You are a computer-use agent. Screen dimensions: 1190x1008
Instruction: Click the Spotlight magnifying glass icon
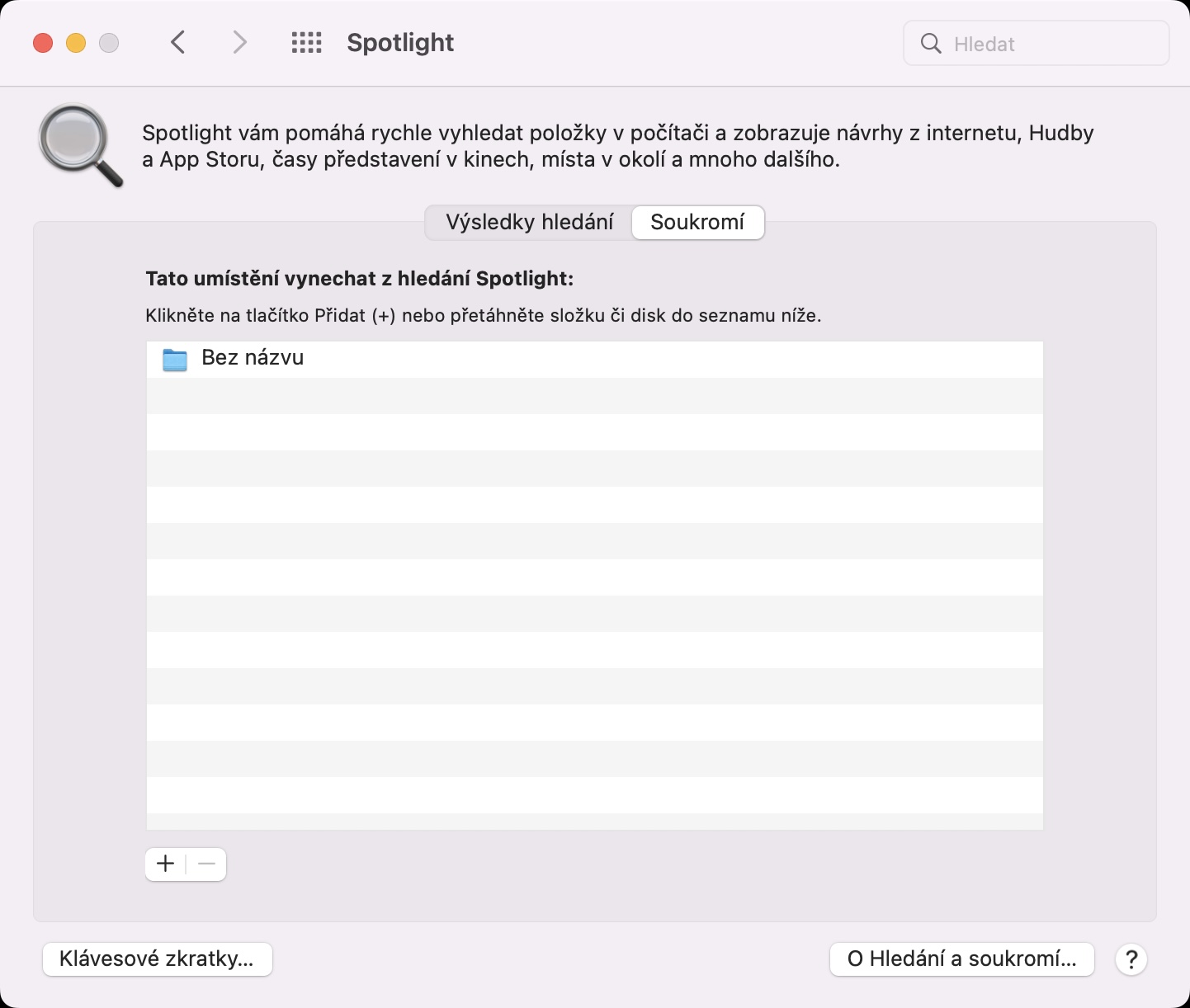pyautogui.click(x=80, y=144)
